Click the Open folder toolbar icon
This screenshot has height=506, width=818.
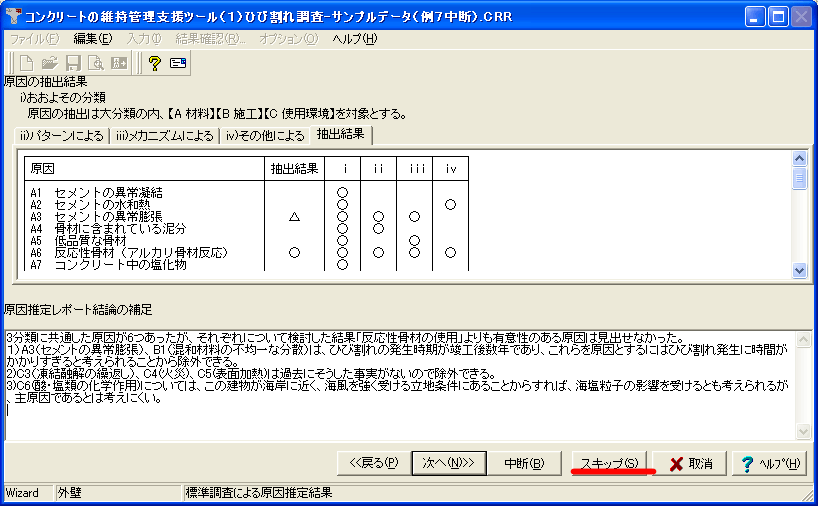(x=50, y=63)
